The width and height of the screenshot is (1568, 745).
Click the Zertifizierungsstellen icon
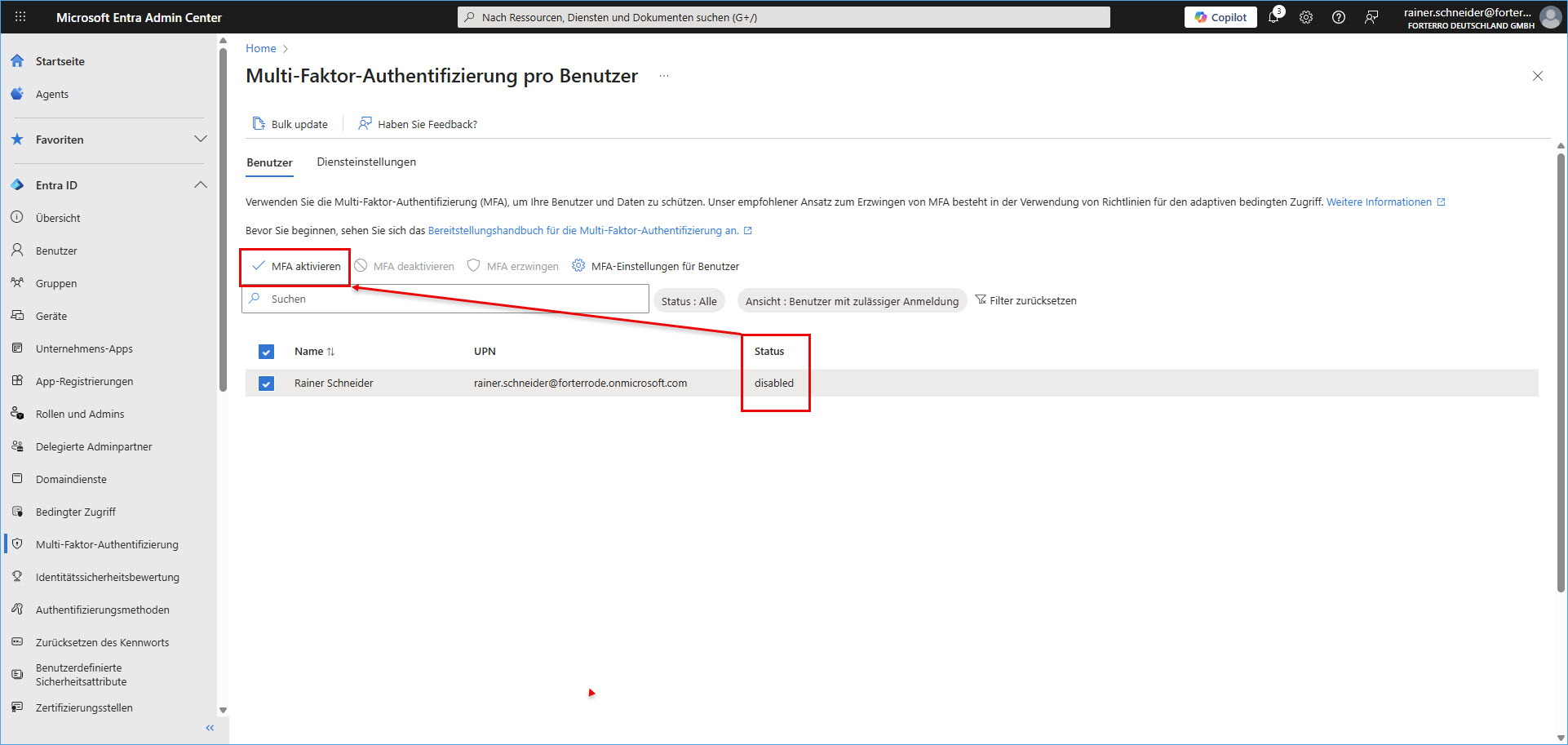pyautogui.click(x=17, y=707)
